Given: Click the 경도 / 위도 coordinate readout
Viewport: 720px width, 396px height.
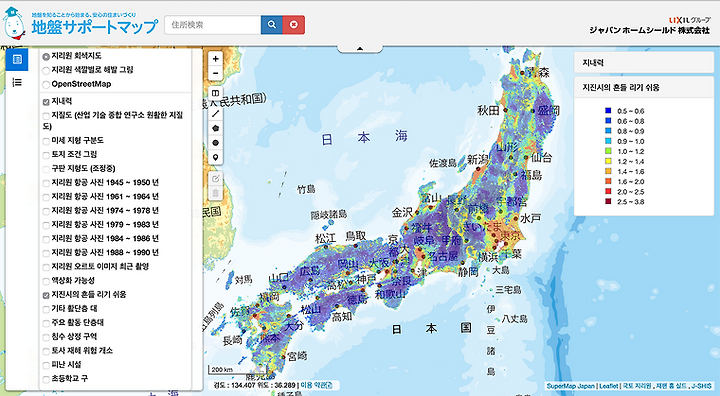Looking at the screenshot, I should pos(255,385).
